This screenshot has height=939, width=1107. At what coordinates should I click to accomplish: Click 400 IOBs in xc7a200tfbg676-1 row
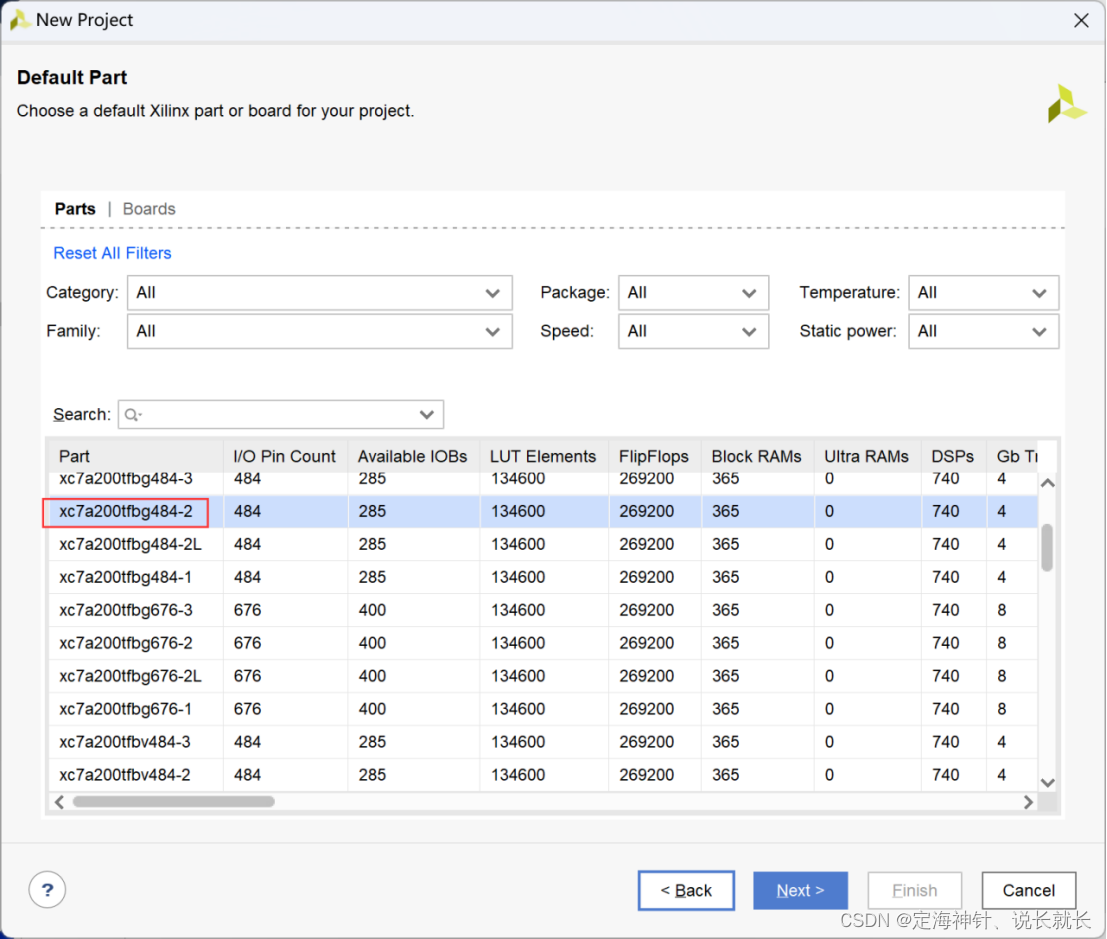[x=372, y=710]
